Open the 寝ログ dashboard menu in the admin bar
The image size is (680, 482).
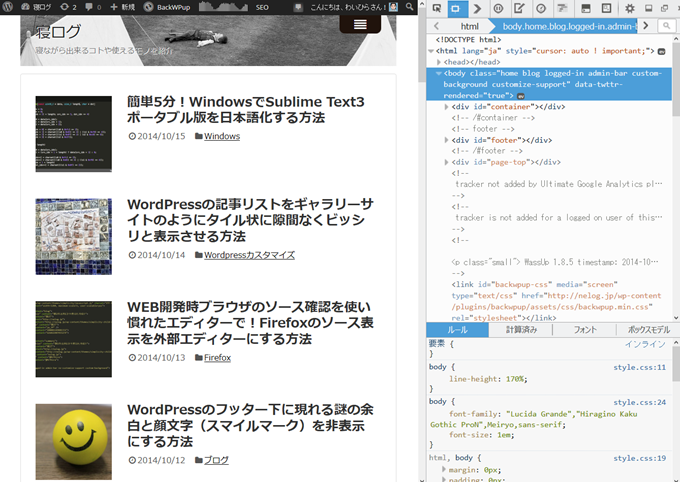(x=36, y=7)
